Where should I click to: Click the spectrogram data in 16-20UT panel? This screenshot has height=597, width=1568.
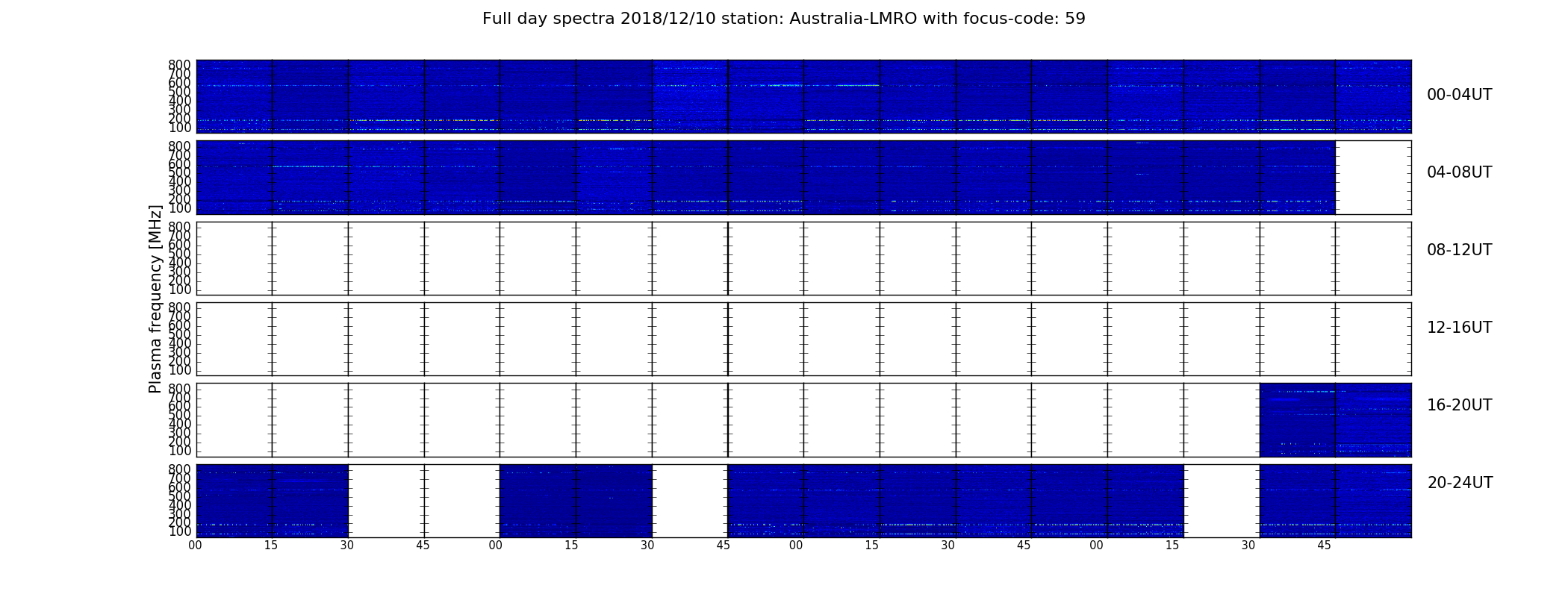(1335, 419)
